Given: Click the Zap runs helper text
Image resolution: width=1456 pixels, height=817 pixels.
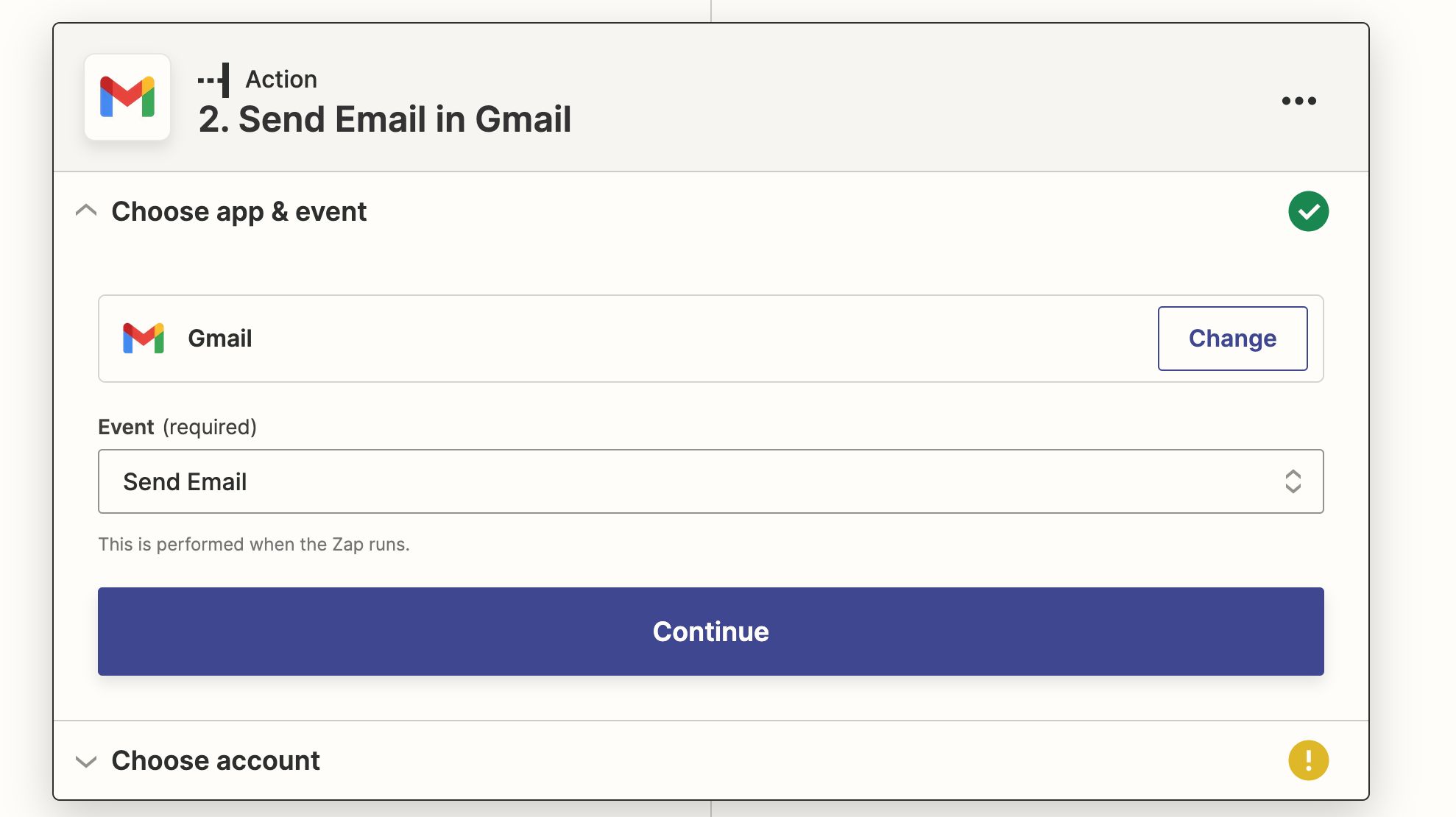Looking at the screenshot, I should 254,545.
